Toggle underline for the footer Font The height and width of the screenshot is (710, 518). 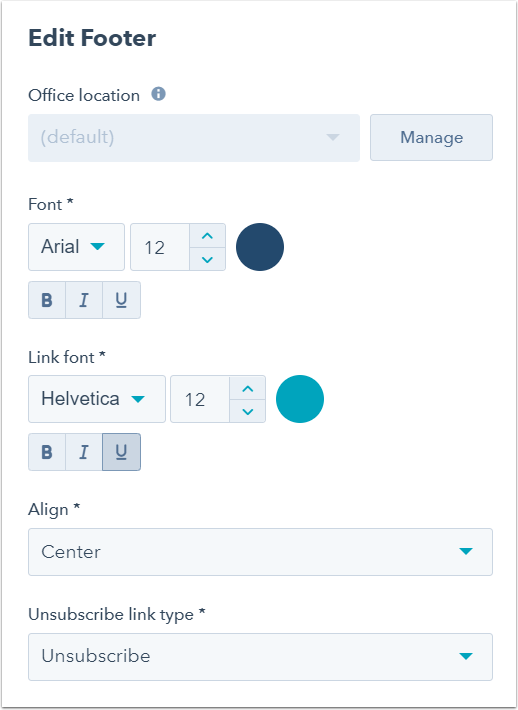(121, 300)
